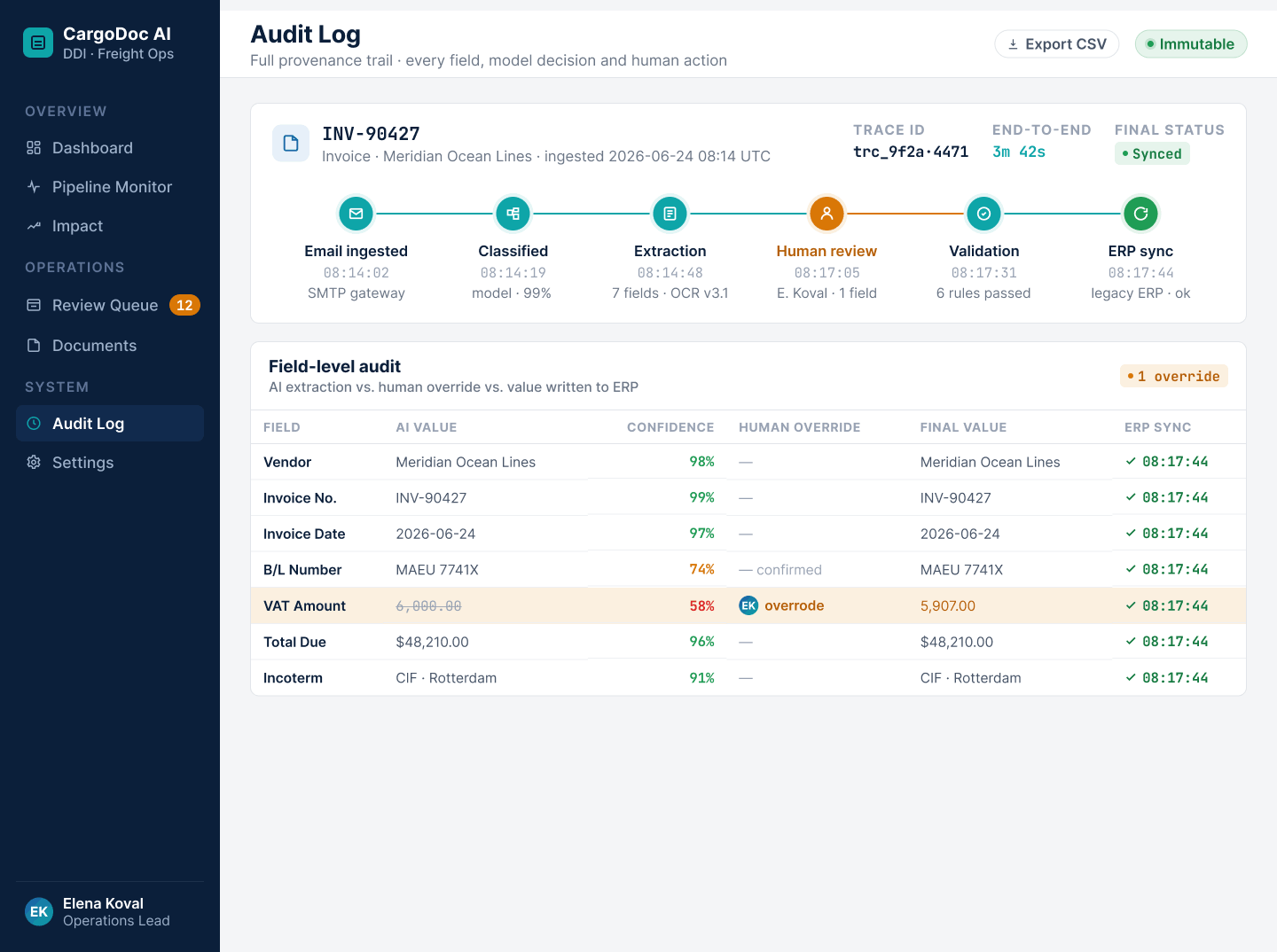Click the Synced final status badge

pos(1152,153)
